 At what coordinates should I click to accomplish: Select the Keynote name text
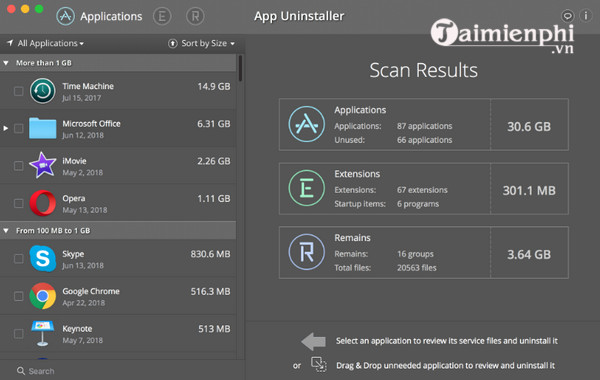click(77, 329)
